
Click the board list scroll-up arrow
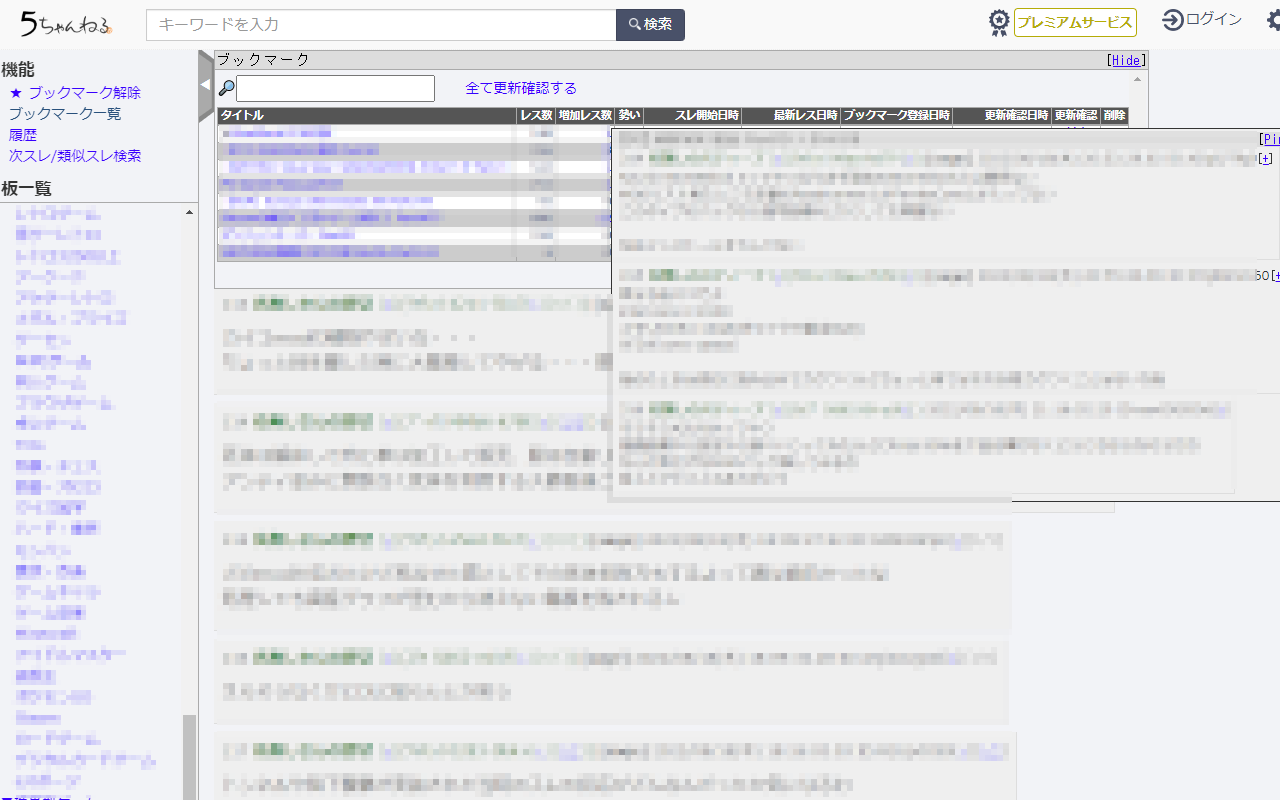[x=190, y=212]
